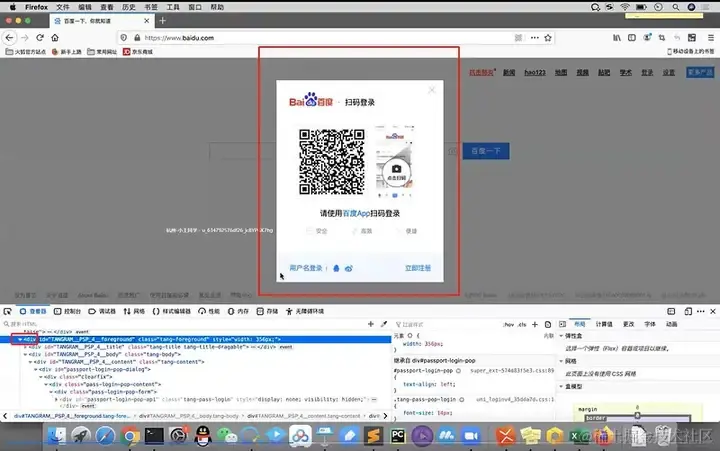Viewport: 720px width, 451px height.
Task: Show sidebars with the sidebar toolbar icon
Action: tap(632, 38)
